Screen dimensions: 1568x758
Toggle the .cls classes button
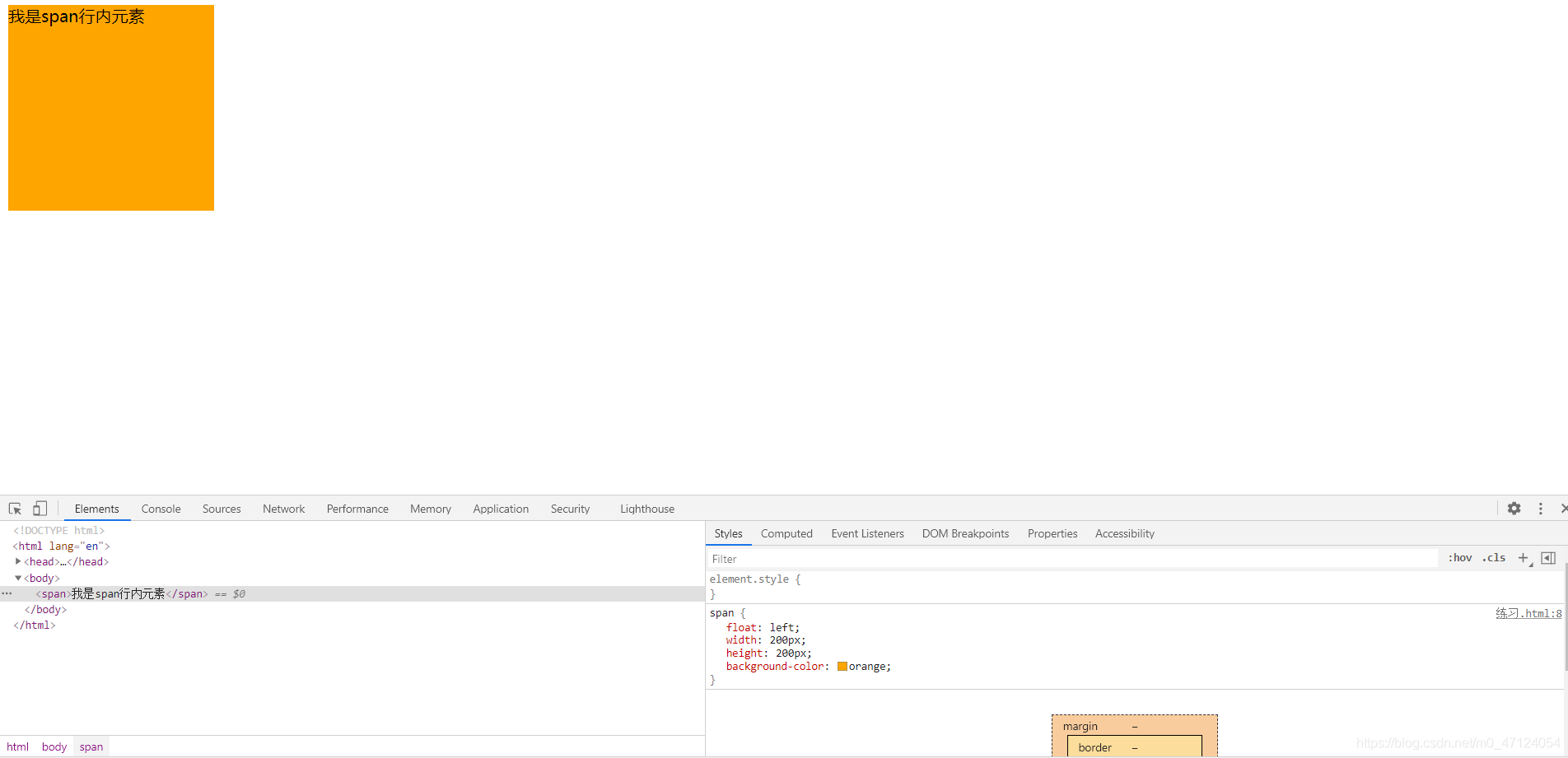[1494, 558]
